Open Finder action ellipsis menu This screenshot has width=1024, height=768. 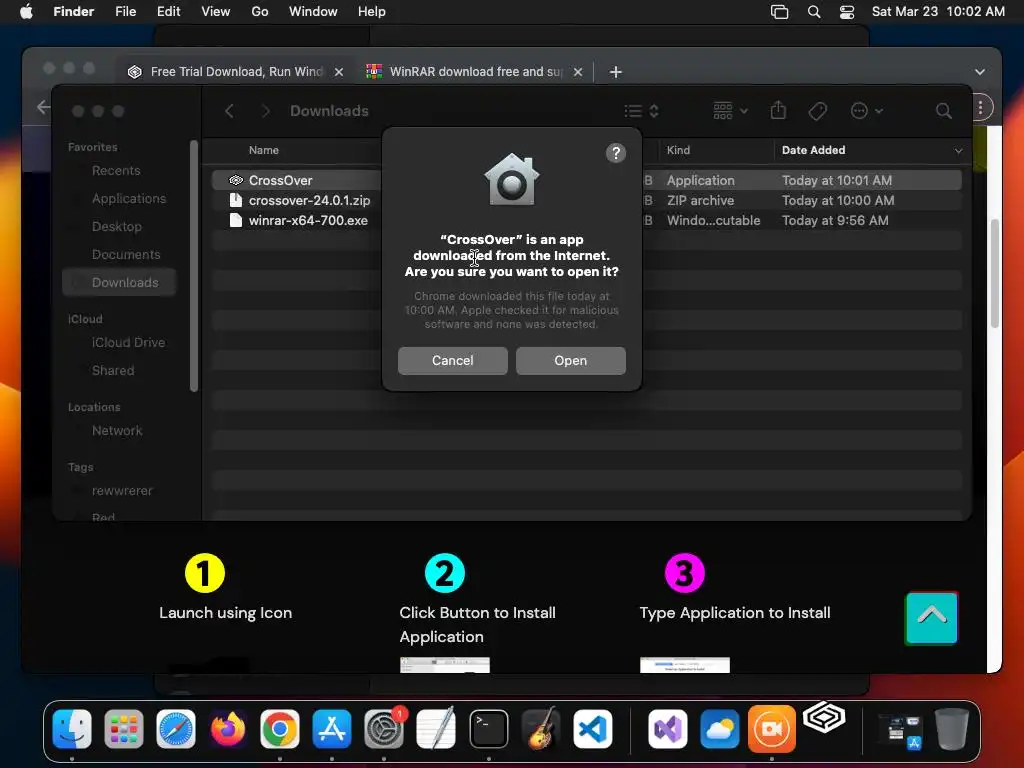tap(866, 111)
